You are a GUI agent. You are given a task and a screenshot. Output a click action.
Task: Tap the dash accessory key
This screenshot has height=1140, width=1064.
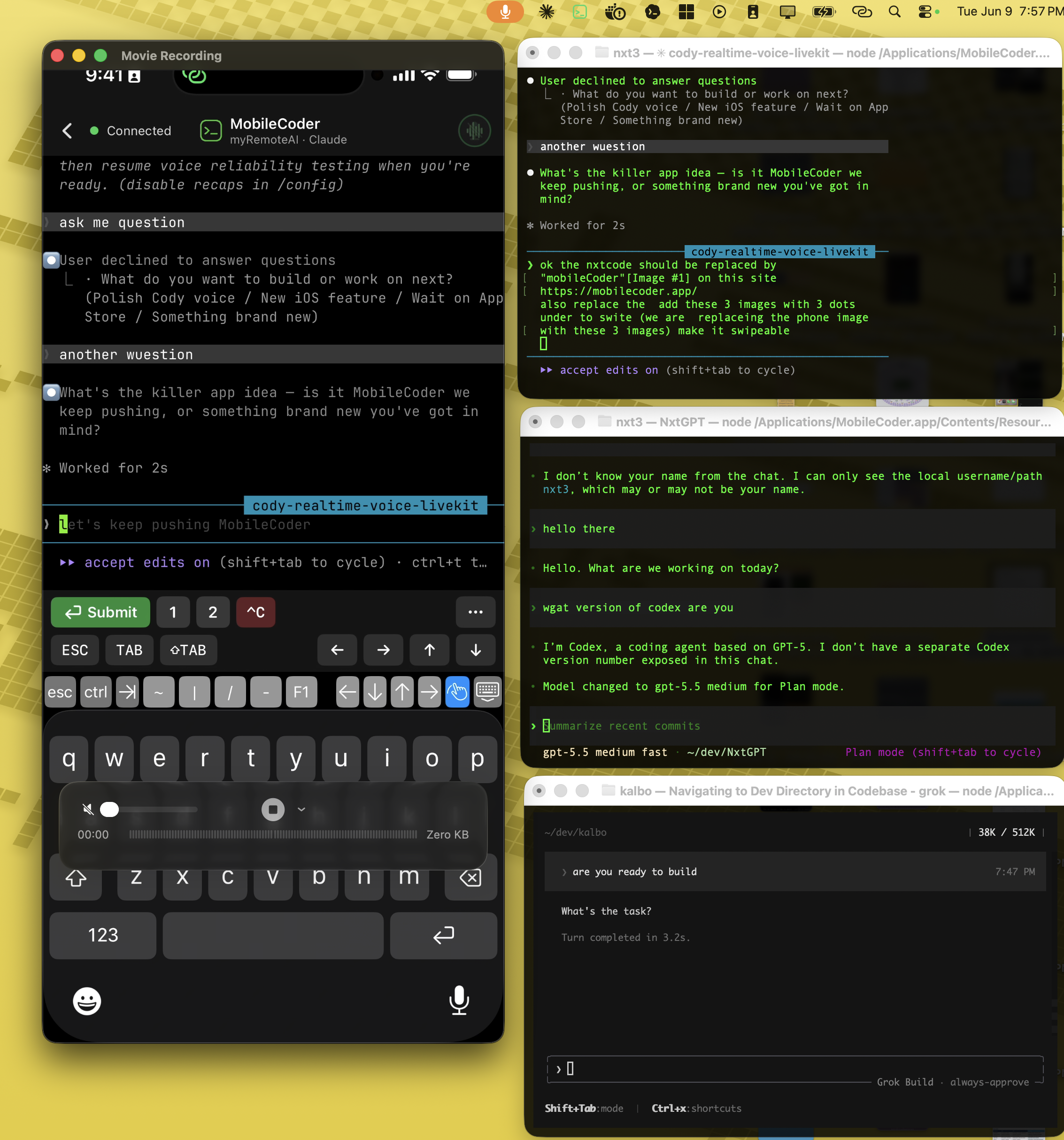pos(266,692)
